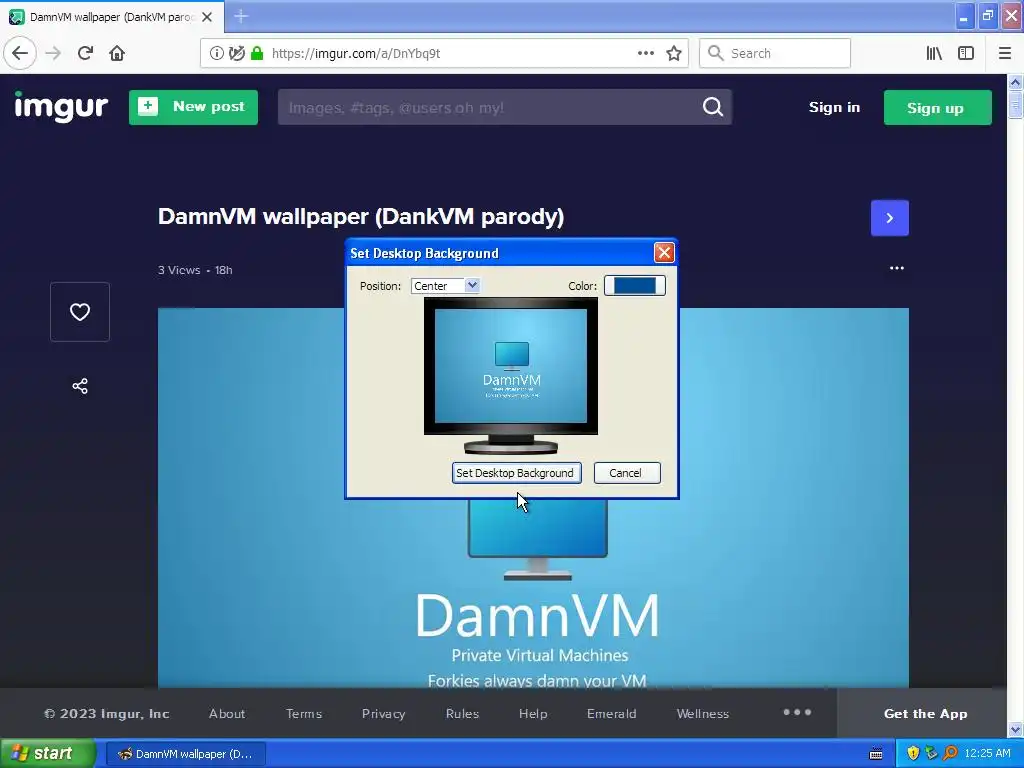Close the DamnVM wallpaper tab
This screenshot has width=1024, height=768.
click(207, 17)
